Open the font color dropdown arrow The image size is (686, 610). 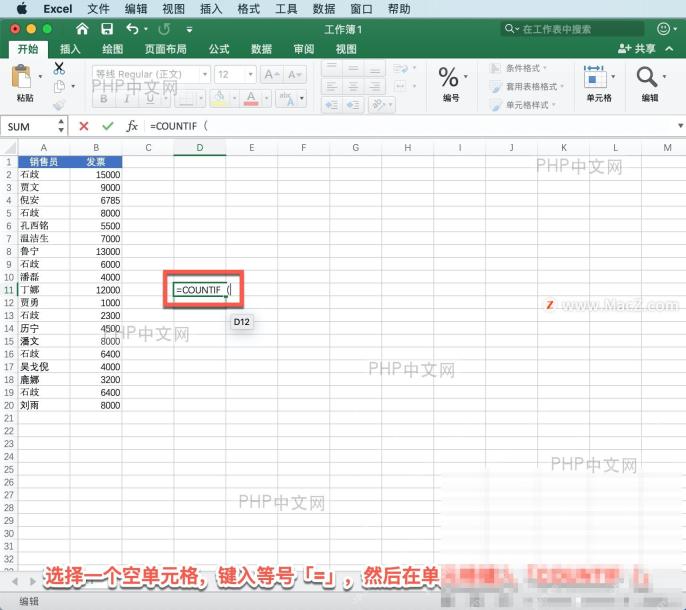(x=266, y=99)
